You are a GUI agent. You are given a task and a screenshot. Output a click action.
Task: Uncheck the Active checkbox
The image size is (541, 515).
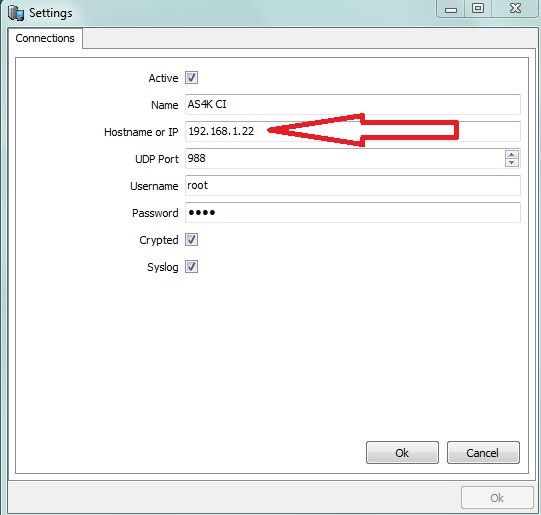(191, 78)
